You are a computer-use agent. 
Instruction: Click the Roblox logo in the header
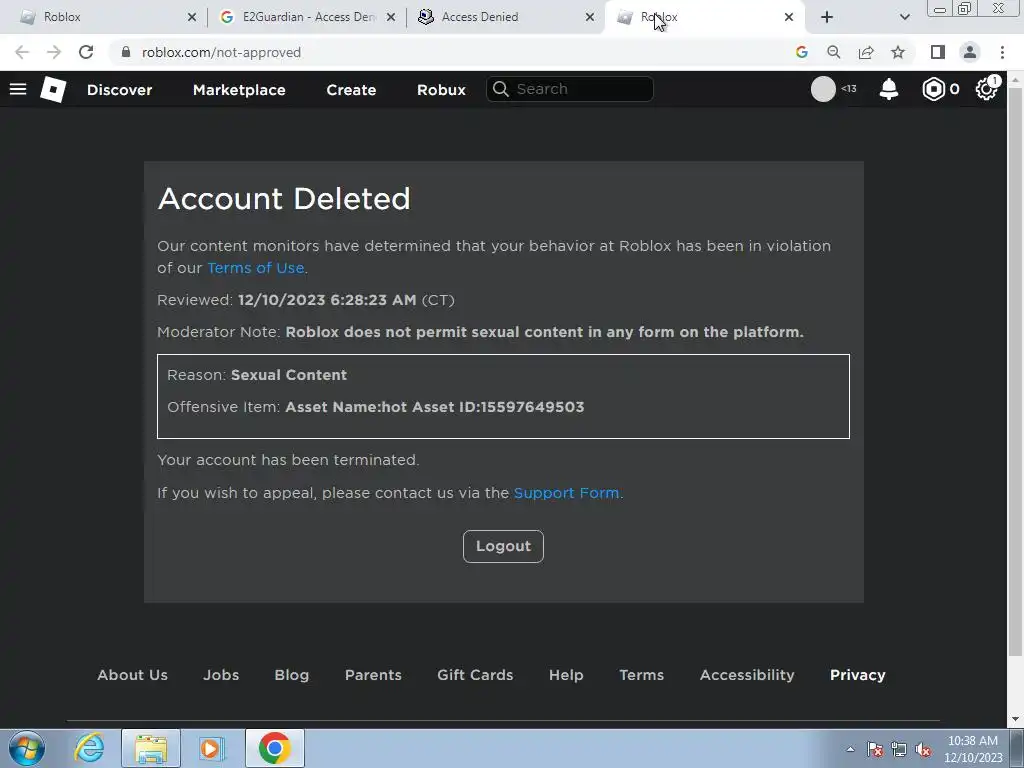[53, 89]
